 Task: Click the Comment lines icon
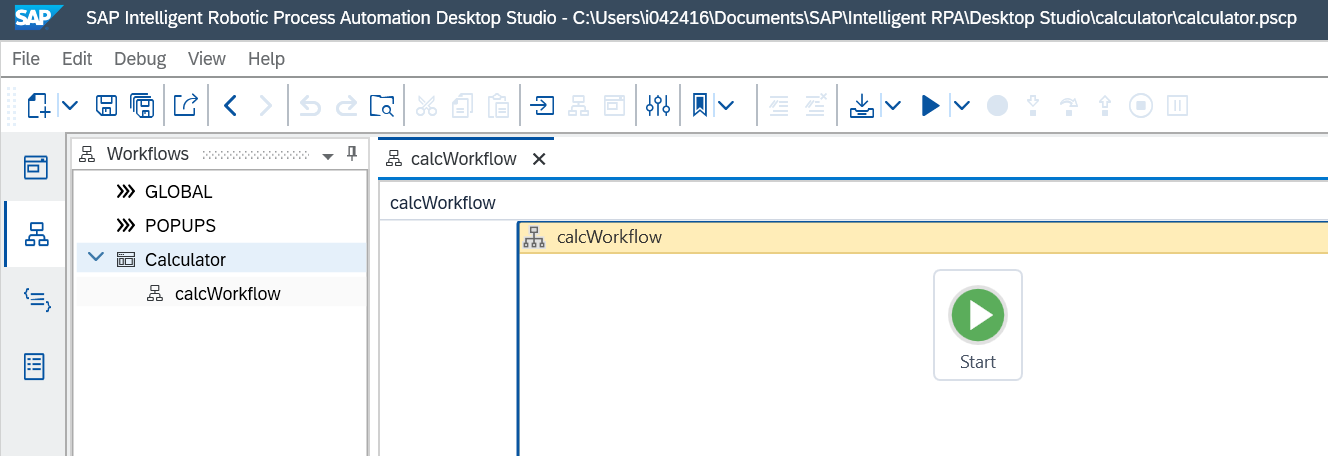click(780, 105)
